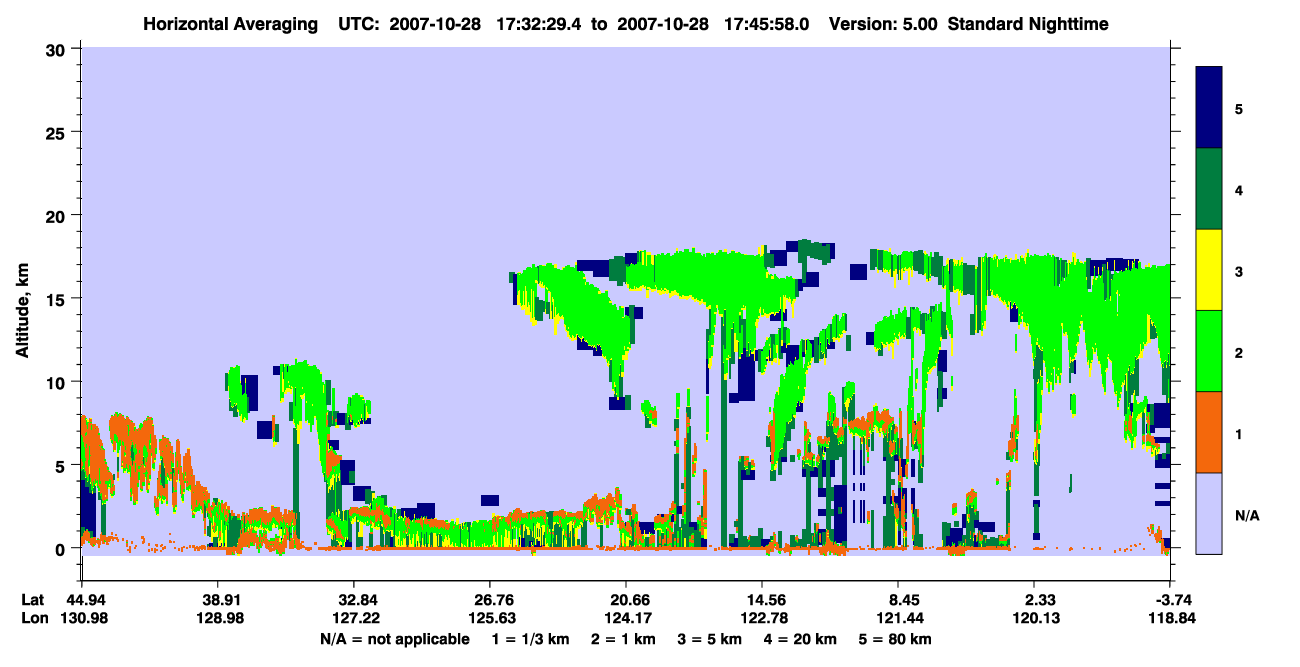Click the 'Lon' row label

tap(33, 618)
